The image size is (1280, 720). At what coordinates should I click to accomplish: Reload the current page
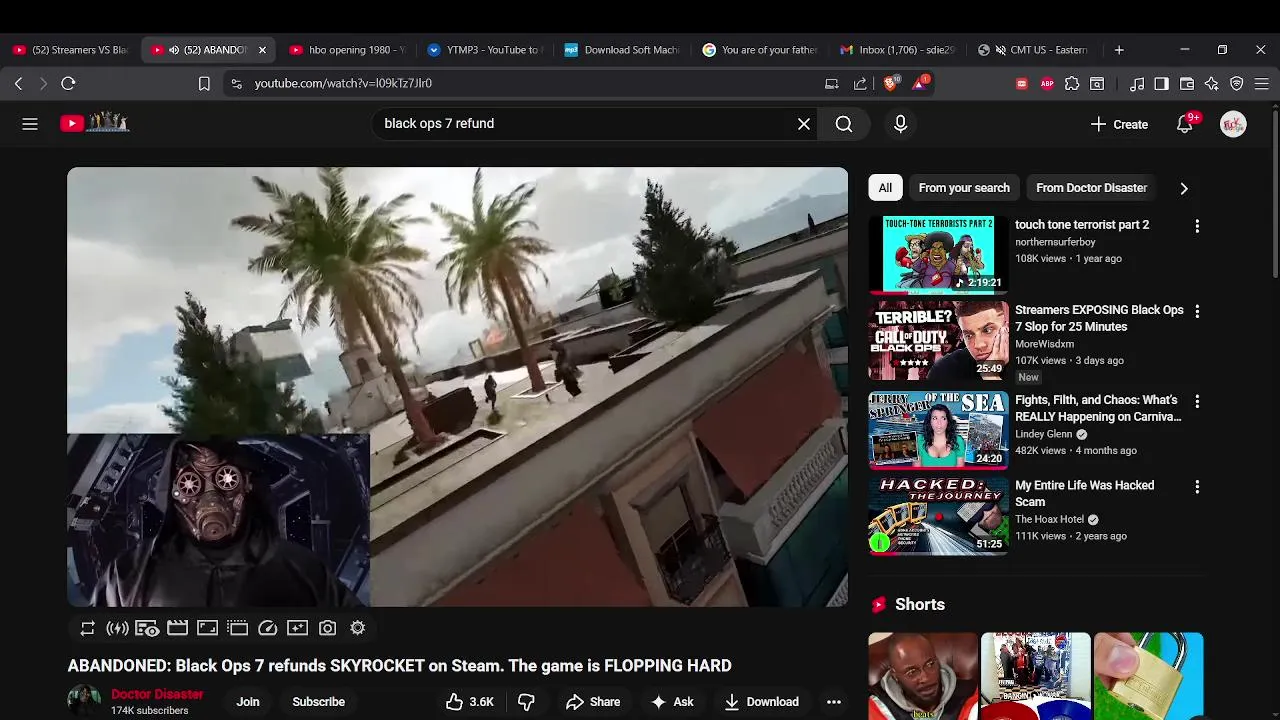(x=68, y=84)
